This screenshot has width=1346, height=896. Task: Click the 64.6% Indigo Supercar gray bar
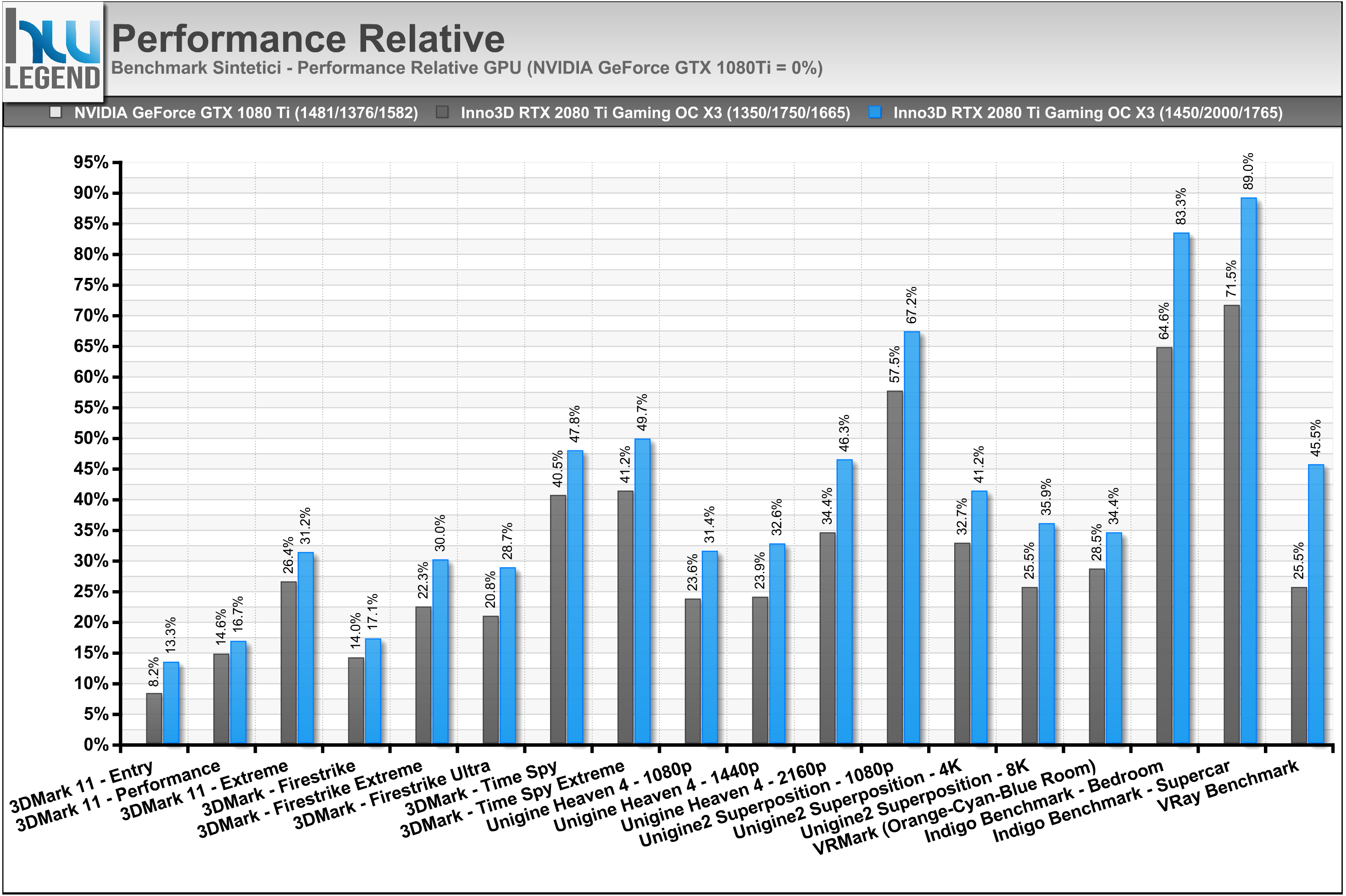(1164, 546)
